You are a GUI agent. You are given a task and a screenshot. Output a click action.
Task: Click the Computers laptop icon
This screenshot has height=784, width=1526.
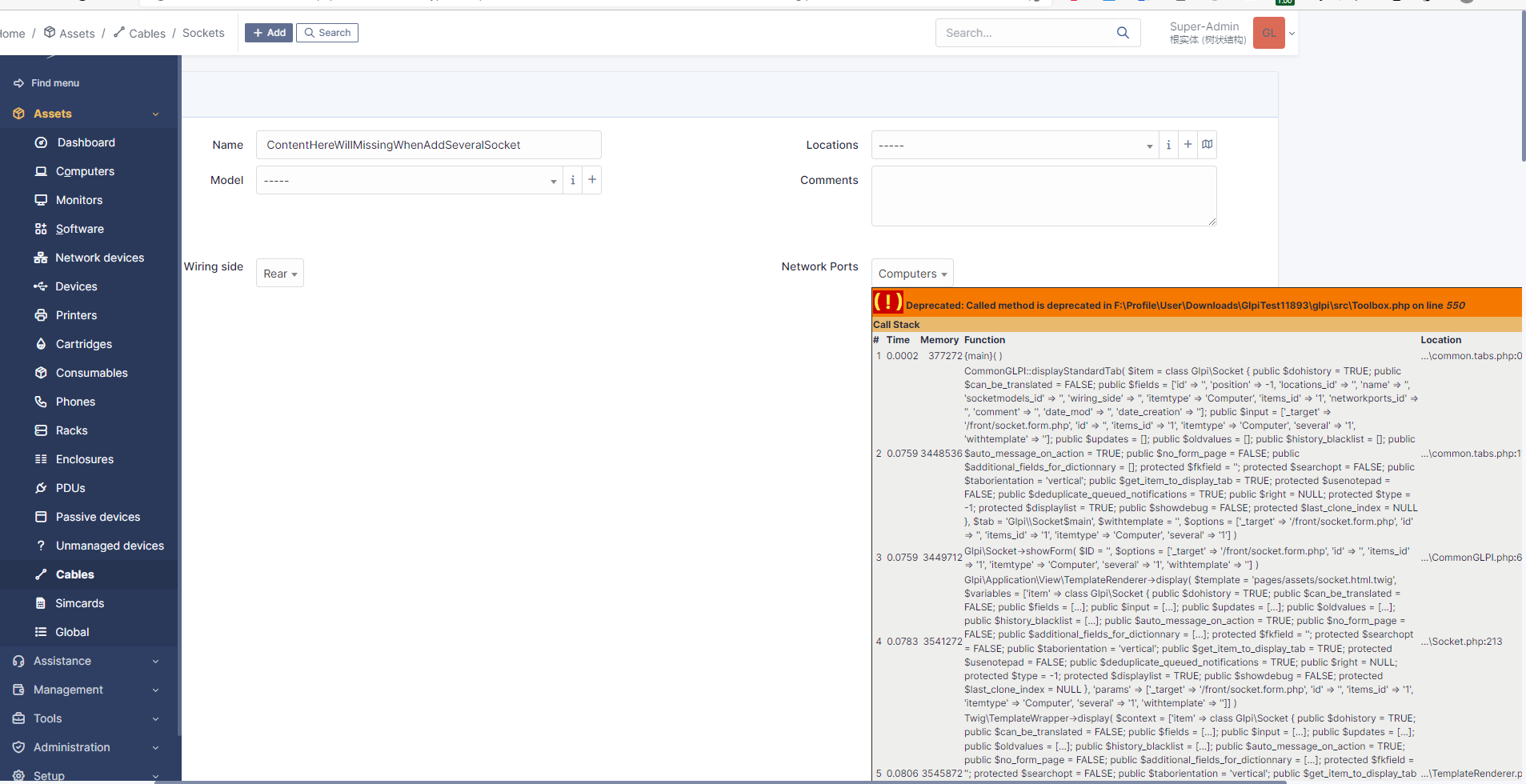point(41,171)
